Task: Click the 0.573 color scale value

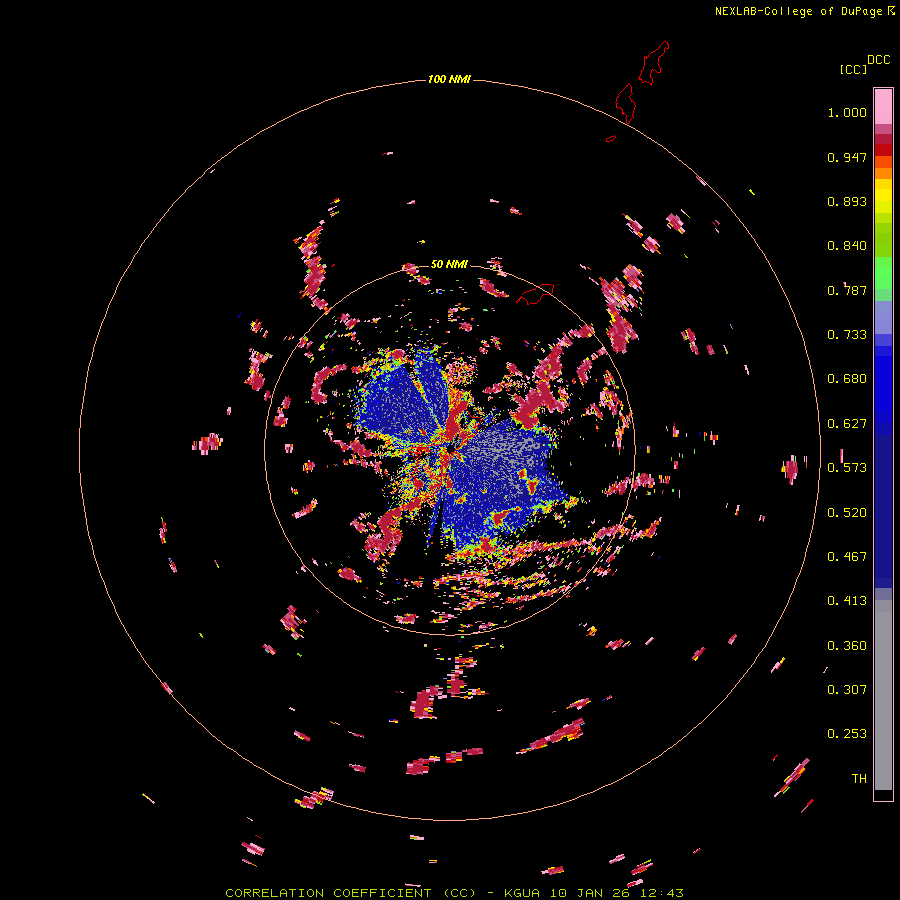Action: coord(847,468)
